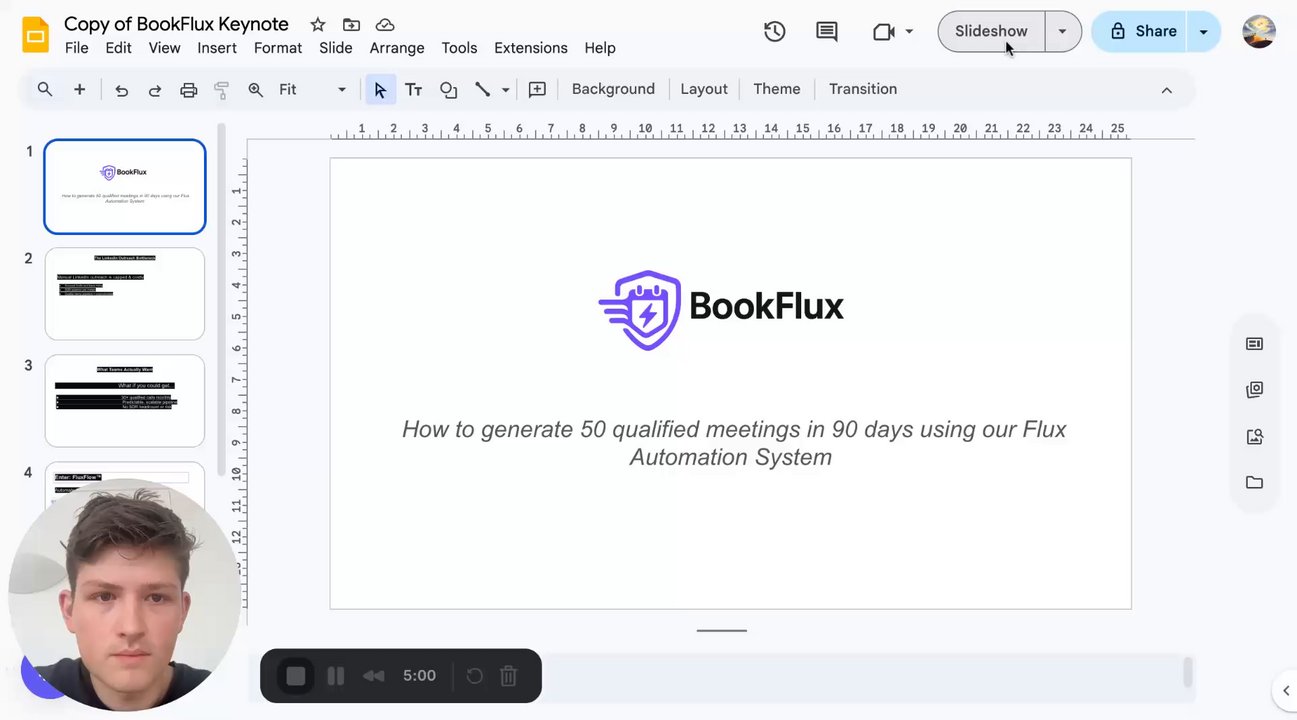This screenshot has width=1297, height=720.
Task: Select the Text box tool
Action: [413, 90]
